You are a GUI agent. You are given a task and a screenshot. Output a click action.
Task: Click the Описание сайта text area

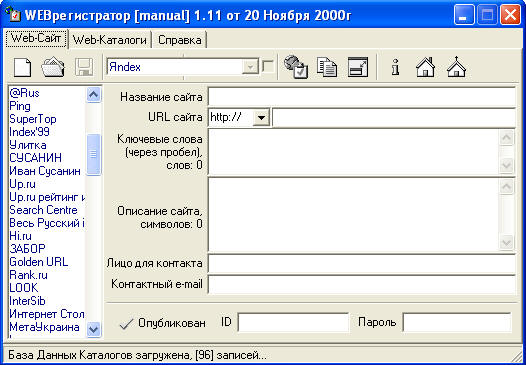[354, 215]
